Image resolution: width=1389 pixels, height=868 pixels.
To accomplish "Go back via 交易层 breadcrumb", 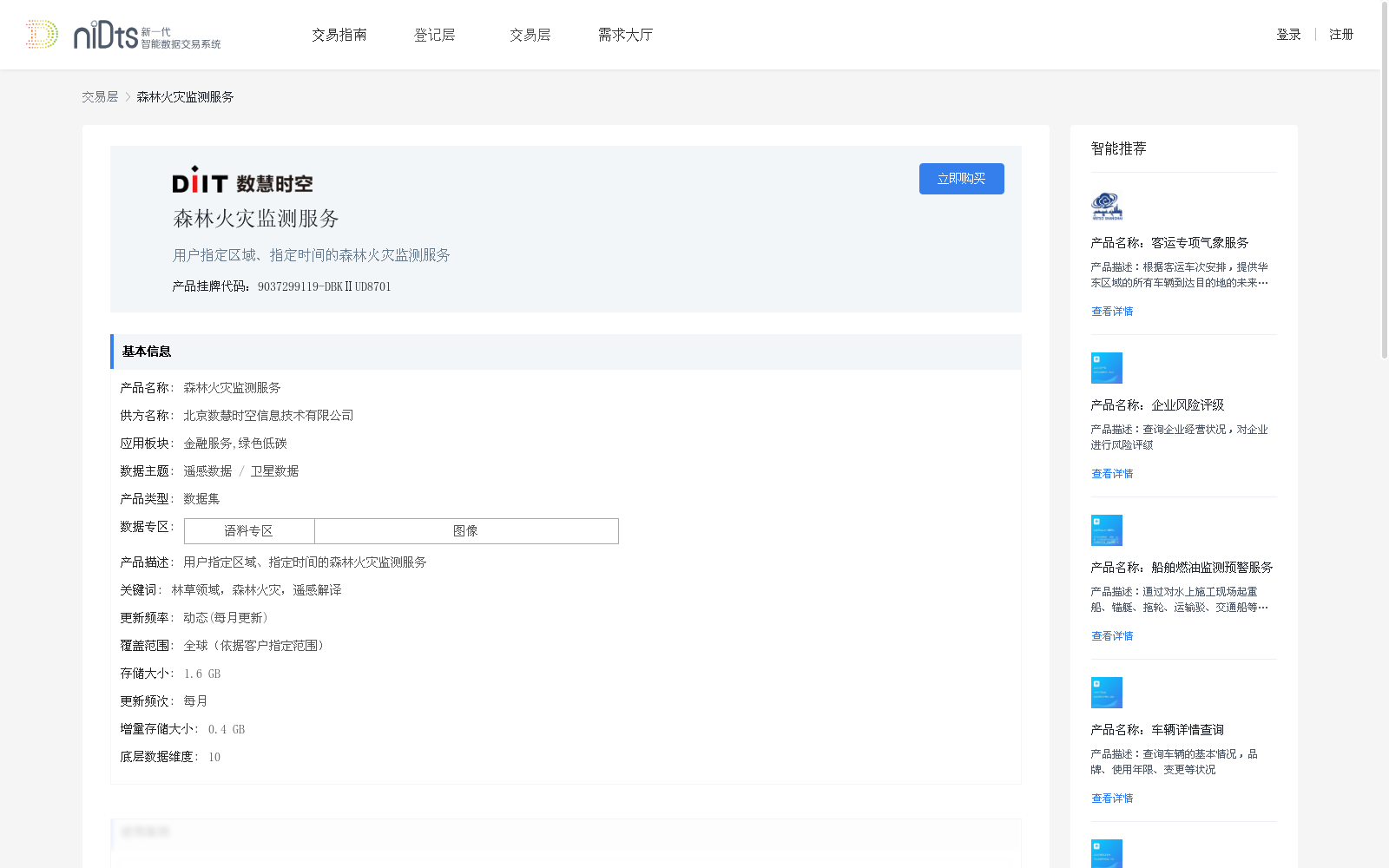I will point(100,97).
